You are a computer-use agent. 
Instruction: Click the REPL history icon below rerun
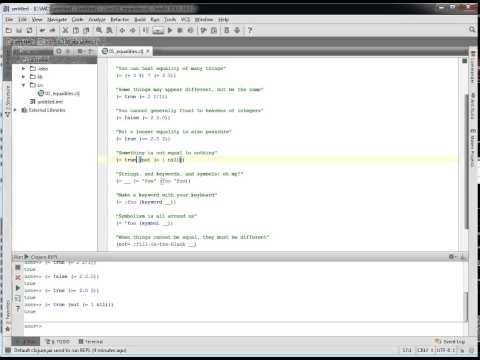(x=18, y=298)
